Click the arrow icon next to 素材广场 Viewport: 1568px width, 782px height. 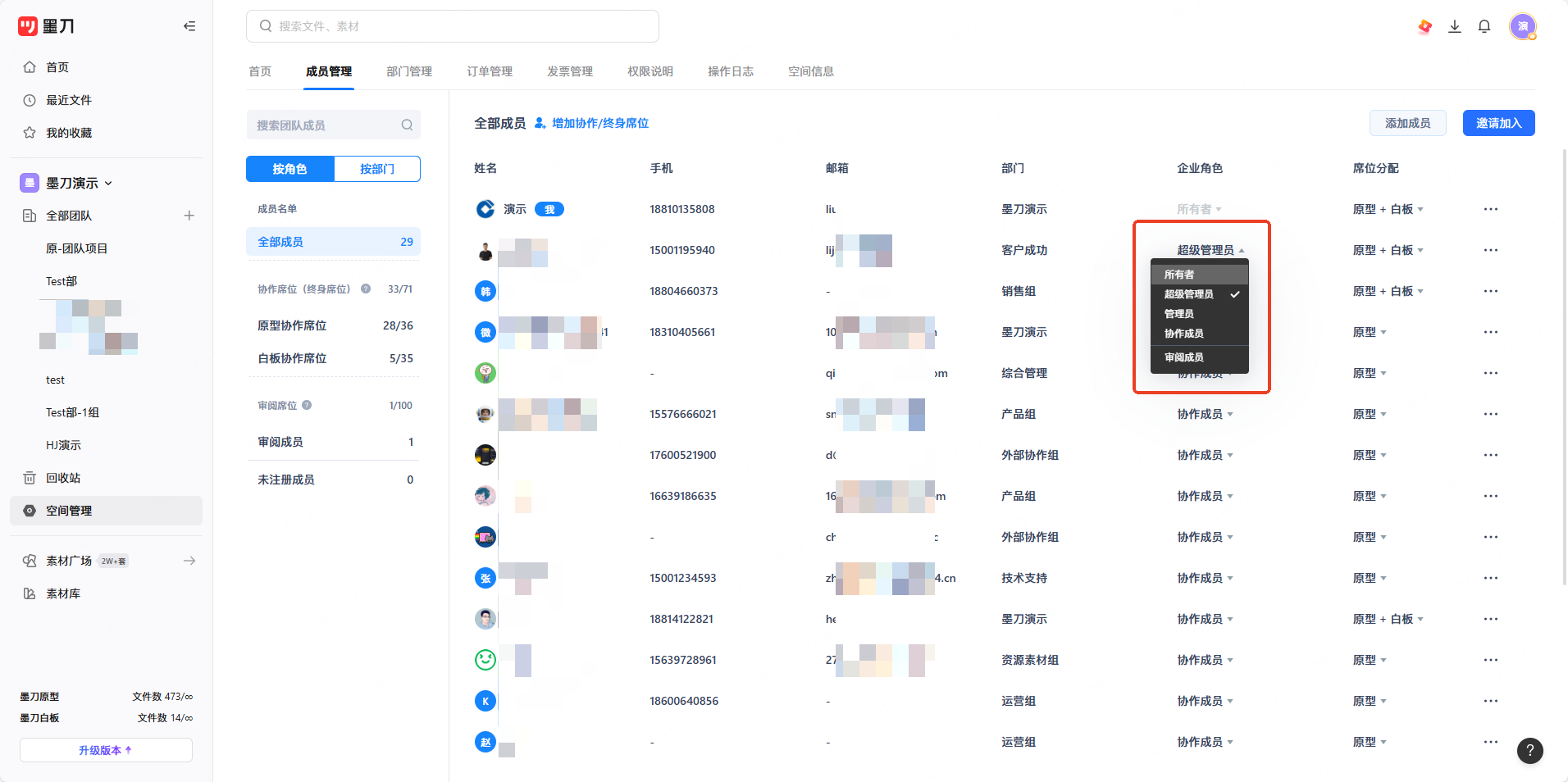(x=189, y=561)
